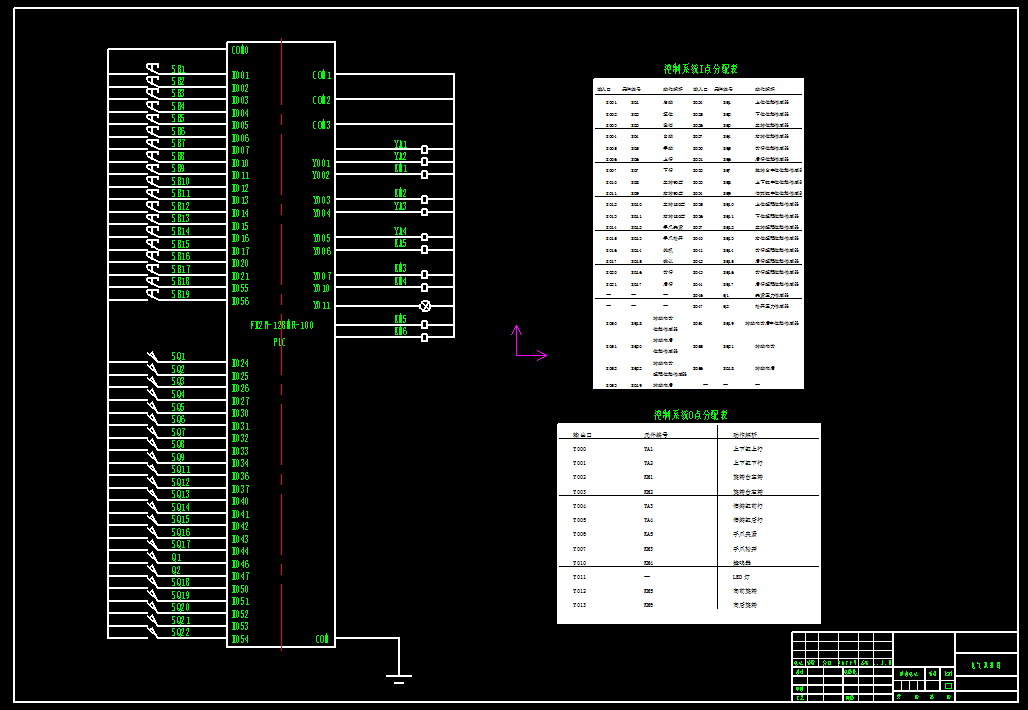Click the "Y013" cell in the output table

point(580,605)
